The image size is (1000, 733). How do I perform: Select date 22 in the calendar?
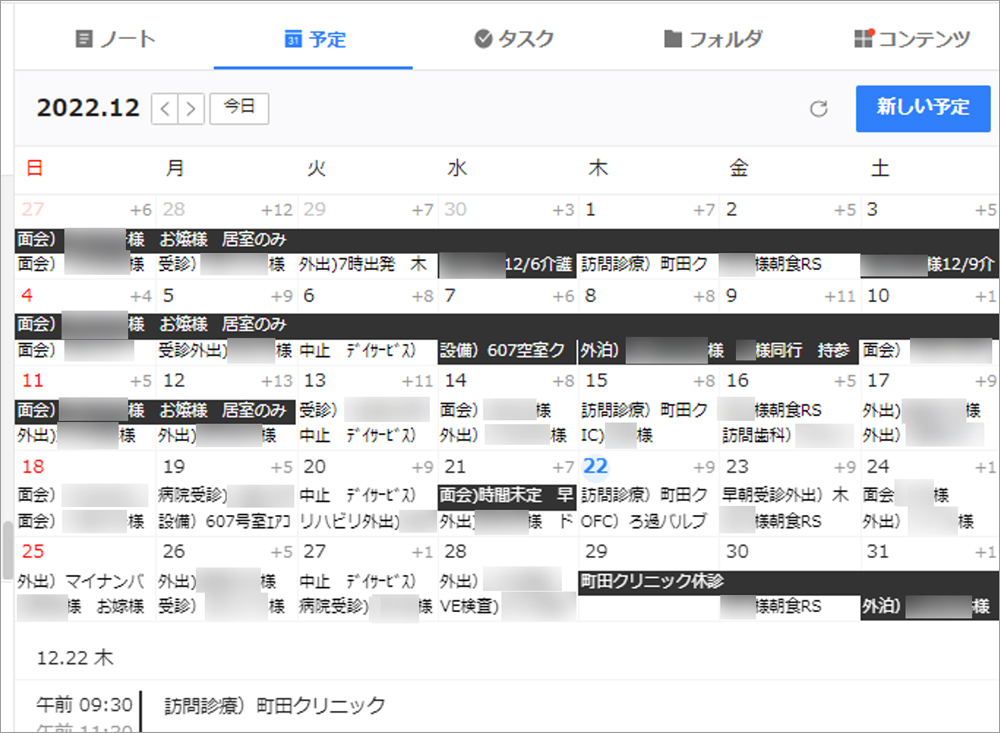pos(596,466)
